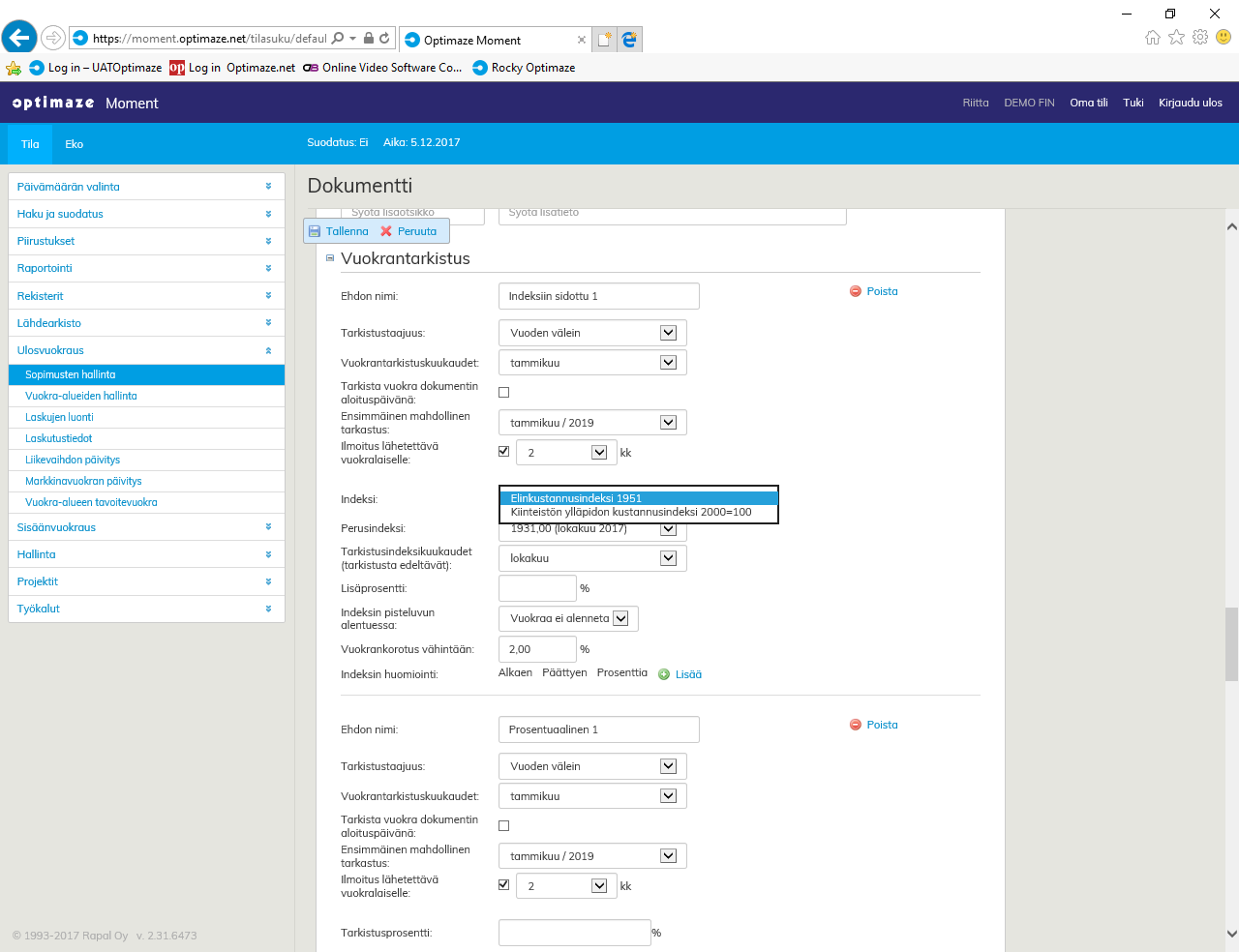Collapse the Vuokrantarkistus section minus icon

coord(330,258)
